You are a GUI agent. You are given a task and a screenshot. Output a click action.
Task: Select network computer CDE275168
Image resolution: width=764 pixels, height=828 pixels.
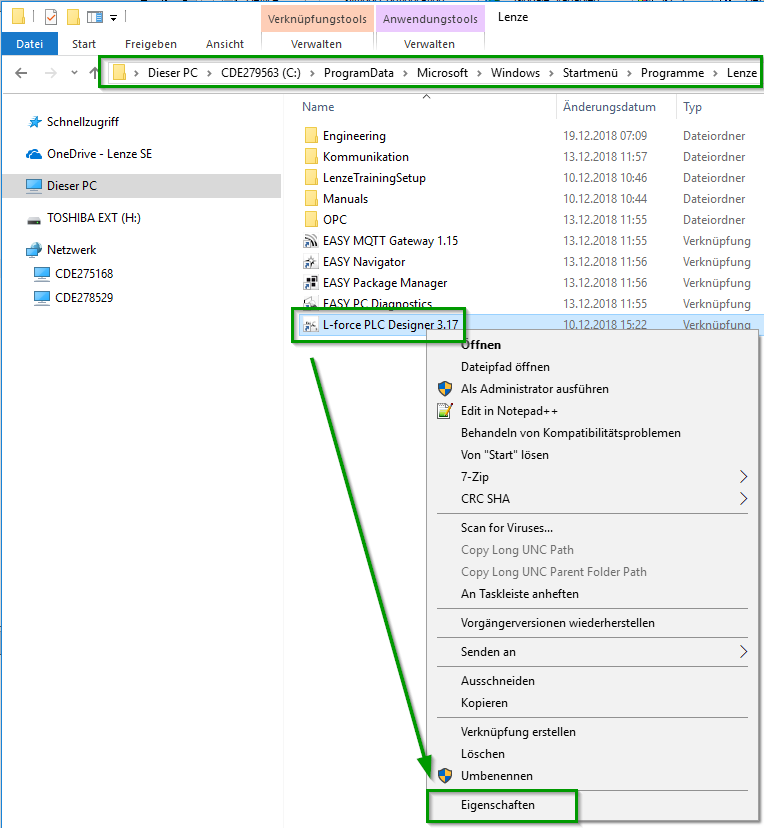tap(84, 273)
